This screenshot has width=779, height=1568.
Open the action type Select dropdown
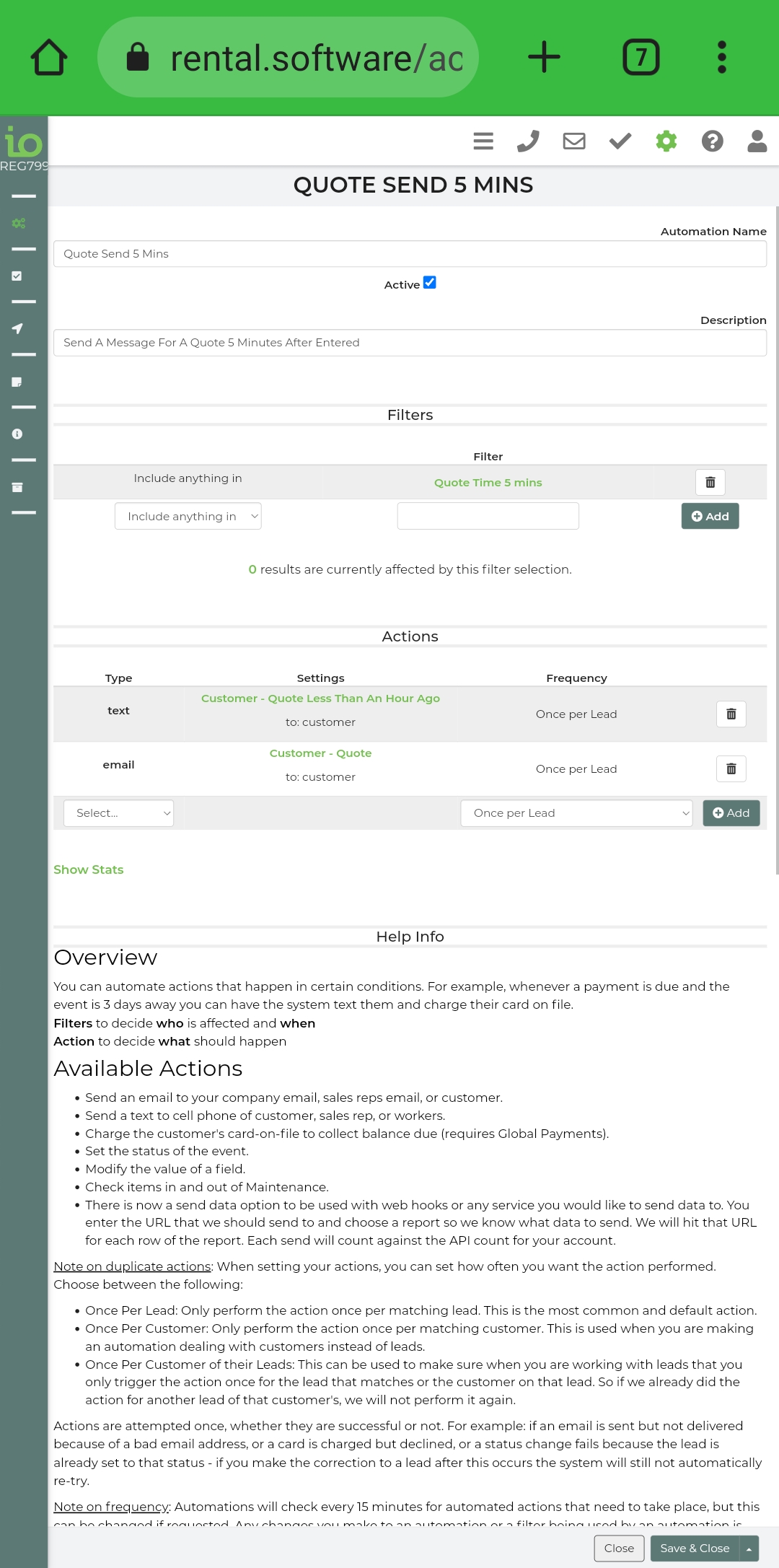(x=119, y=813)
